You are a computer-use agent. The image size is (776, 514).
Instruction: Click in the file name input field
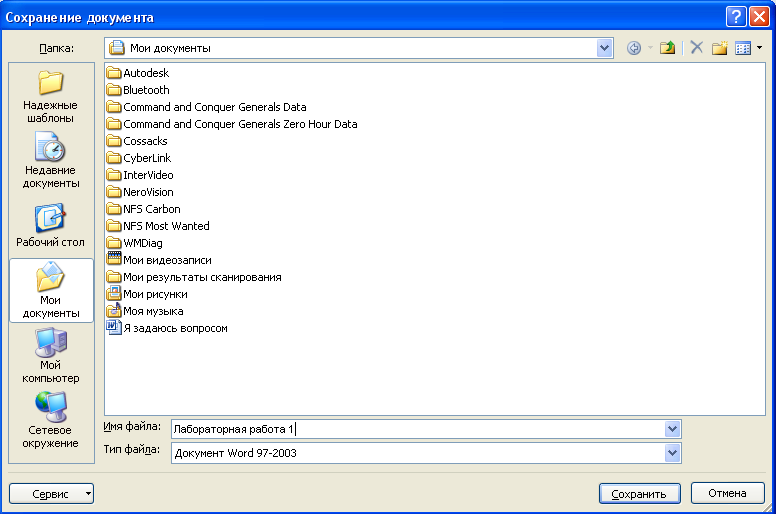(418, 429)
